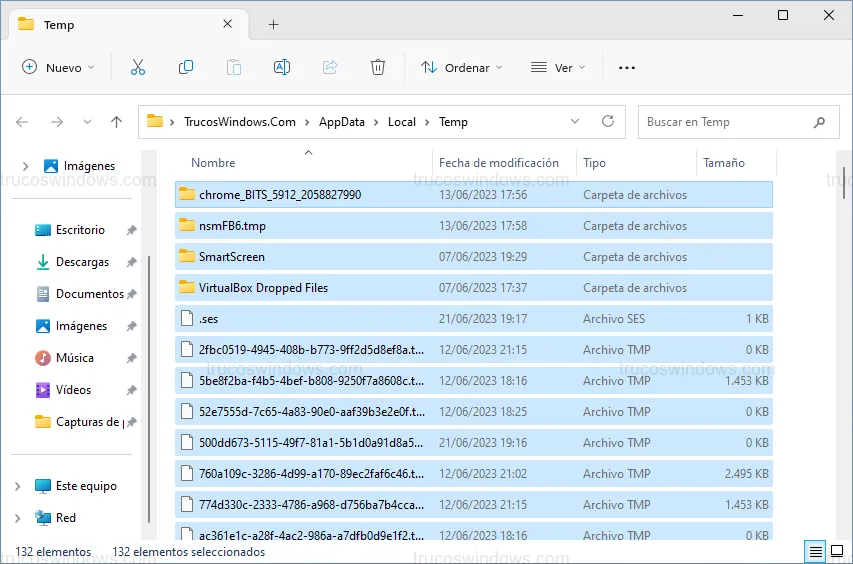Sort by Fecha de modificación column header
Image resolution: width=853 pixels, height=564 pixels.
(498, 163)
